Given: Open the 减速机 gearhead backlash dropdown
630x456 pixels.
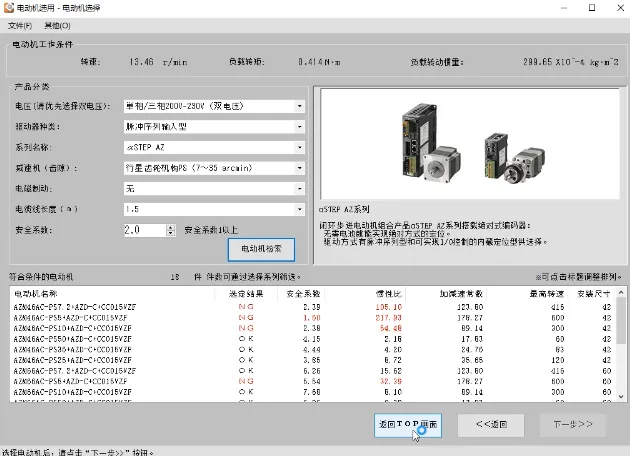Looking at the screenshot, I should (299, 168).
